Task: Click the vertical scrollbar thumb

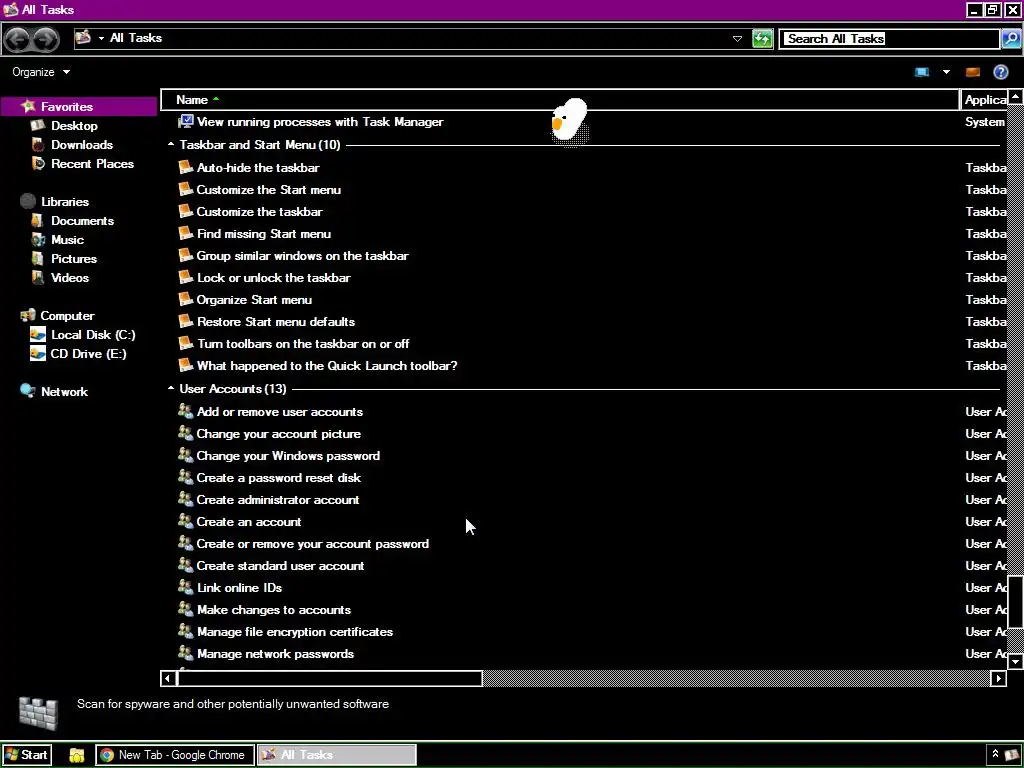Action: [x=1015, y=601]
